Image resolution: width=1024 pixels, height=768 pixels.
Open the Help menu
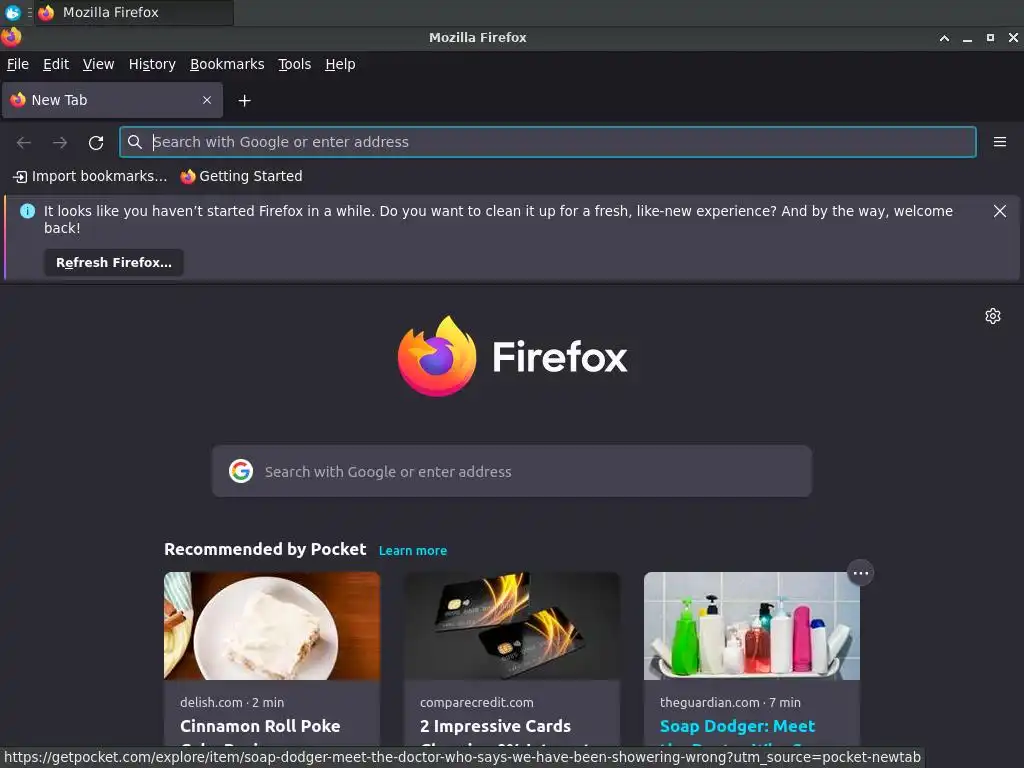(340, 64)
